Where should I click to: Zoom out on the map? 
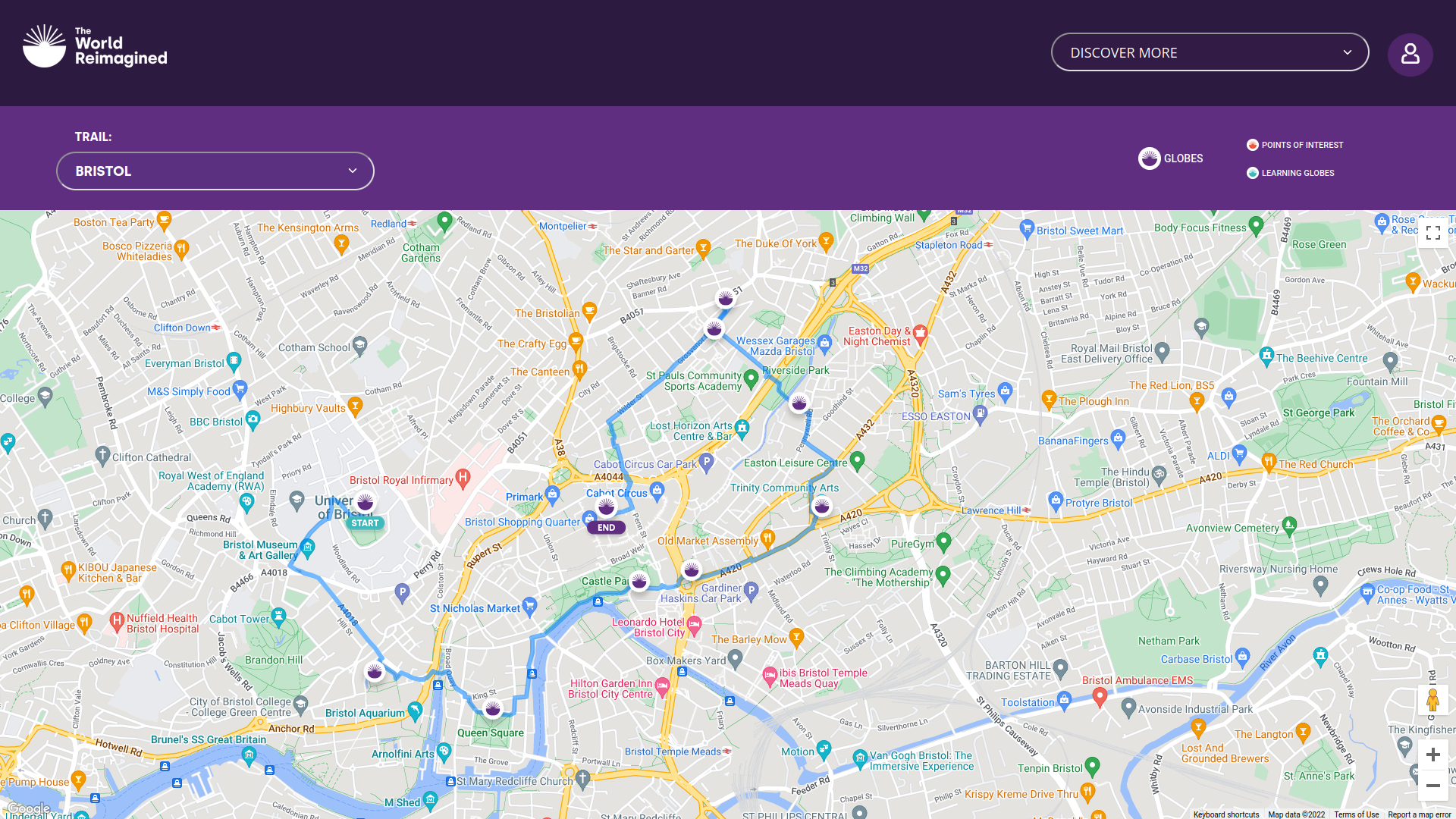coord(1432,786)
